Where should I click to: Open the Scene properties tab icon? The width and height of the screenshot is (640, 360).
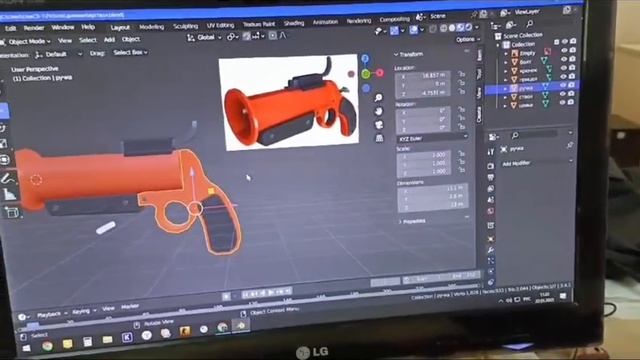491,200
